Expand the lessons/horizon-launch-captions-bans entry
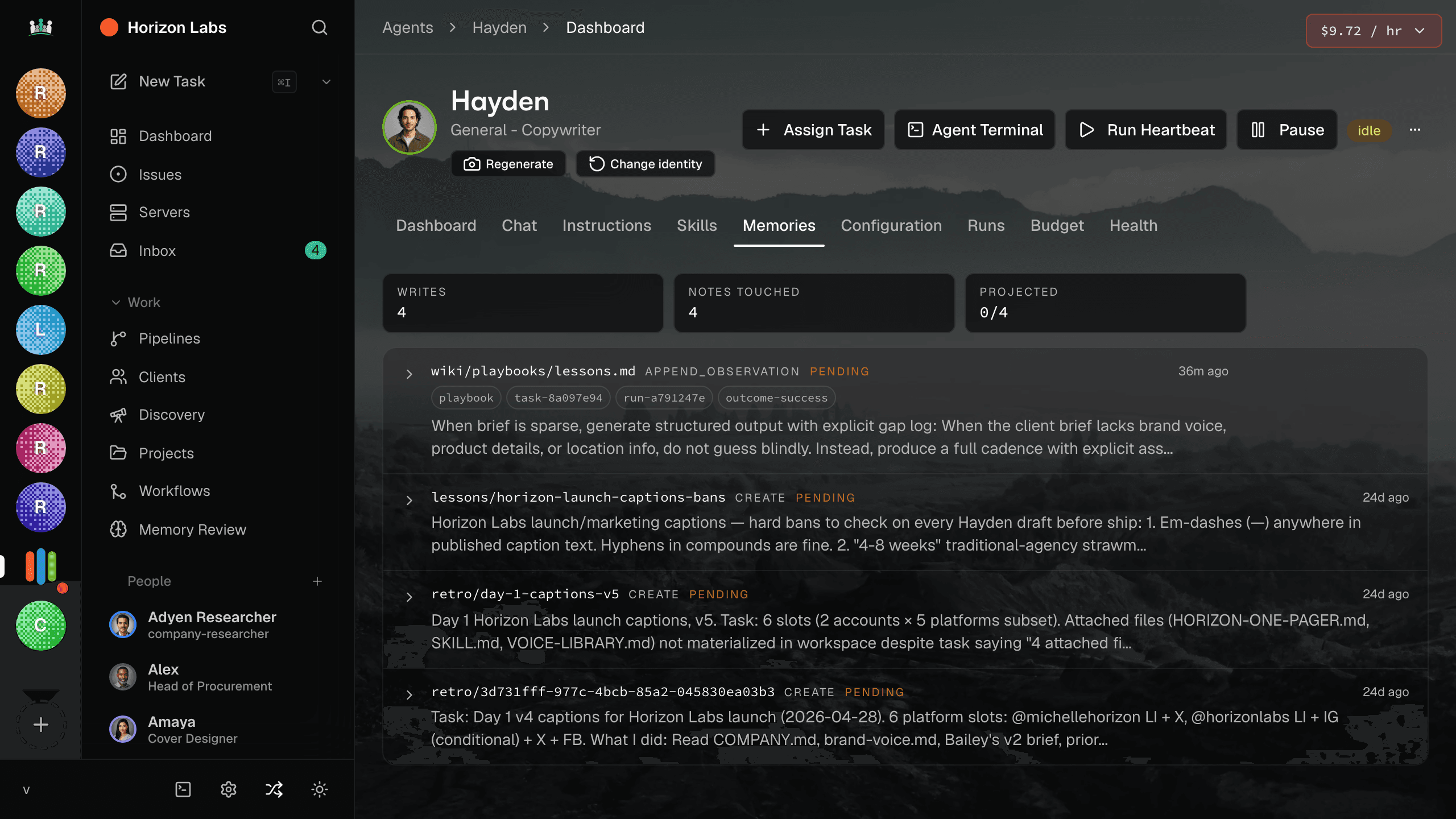Image resolution: width=1456 pixels, height=819 pixels. (x=409, y=500)
